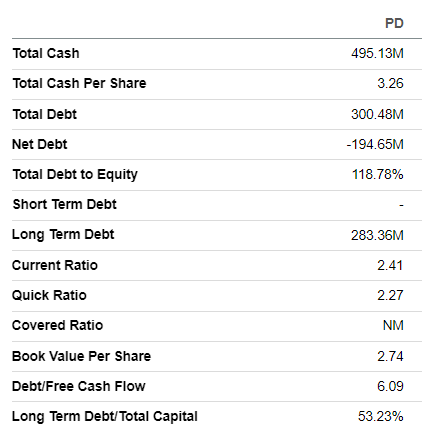Click the NM value for Covered Ratio
Image resolution: width=422 pixels, height=433 pixels.
(x=393, y=325)
